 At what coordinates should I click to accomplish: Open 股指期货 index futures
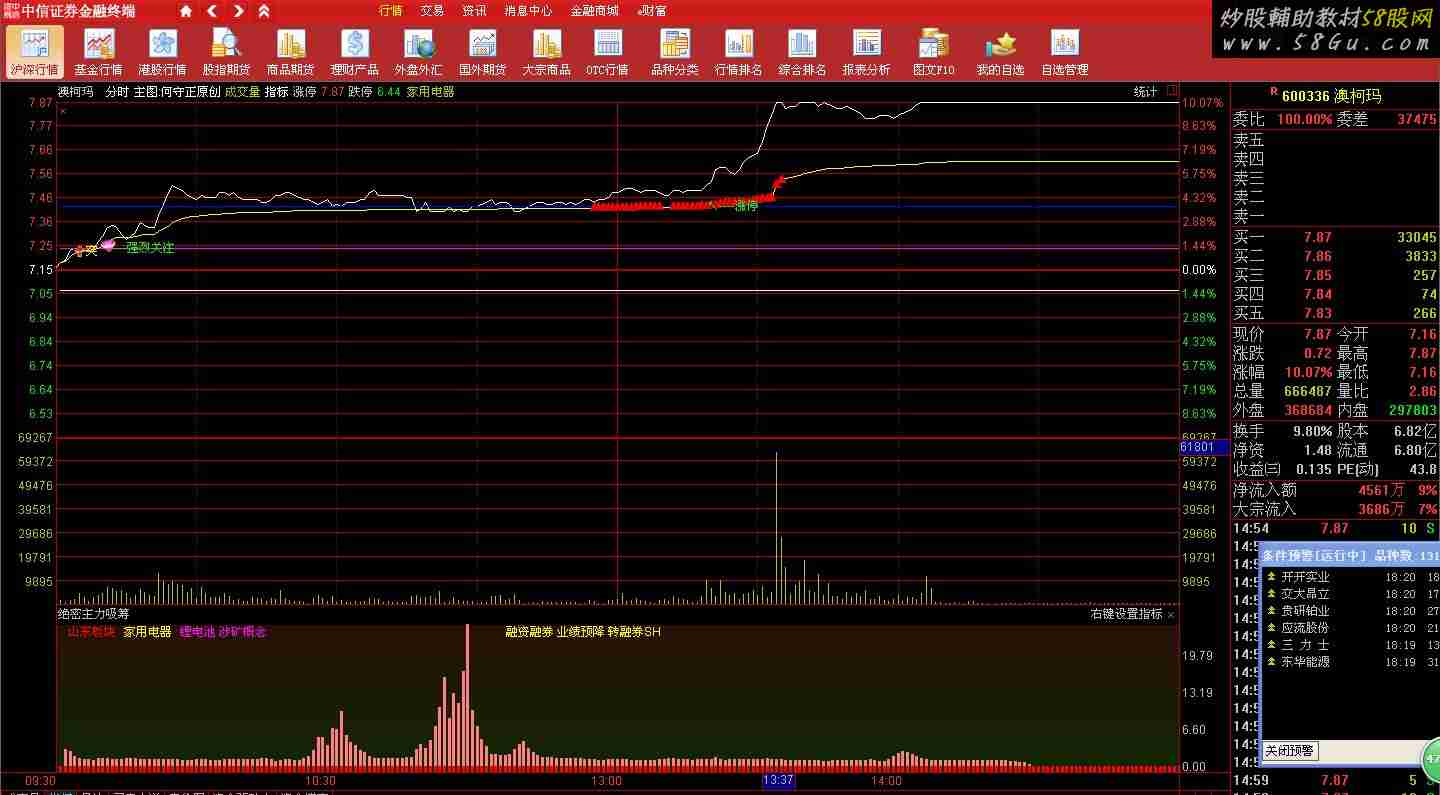tap(227, 52)
